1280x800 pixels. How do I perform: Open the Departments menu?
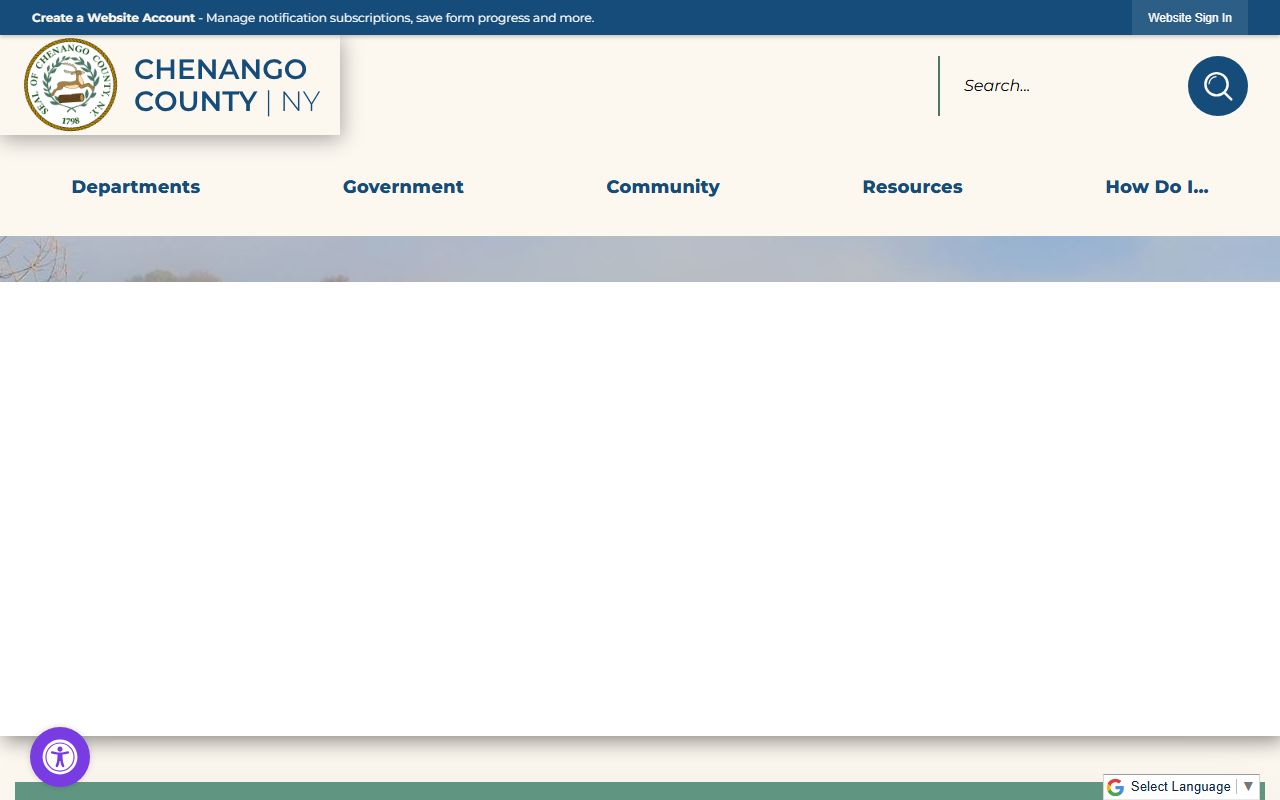coord(136,187)
